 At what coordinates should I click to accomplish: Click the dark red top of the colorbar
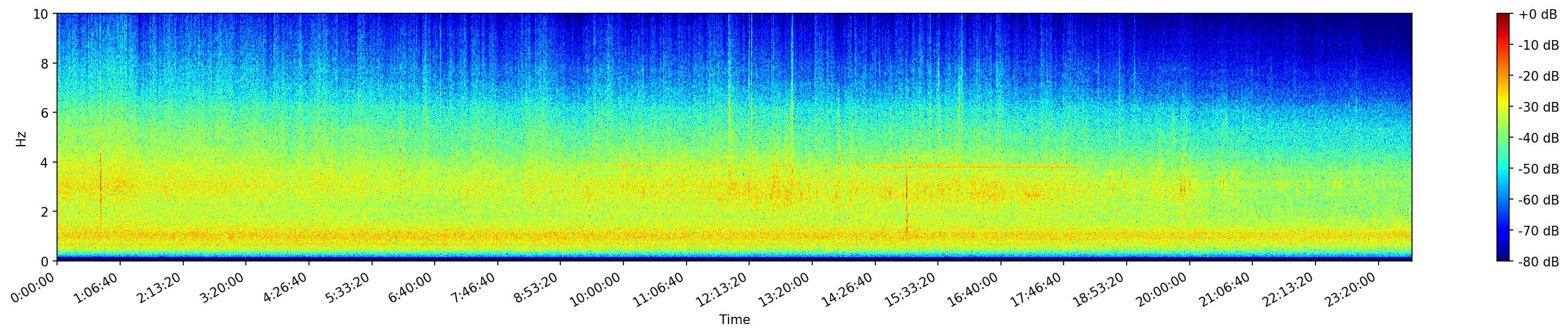[x=1504, y=16]
